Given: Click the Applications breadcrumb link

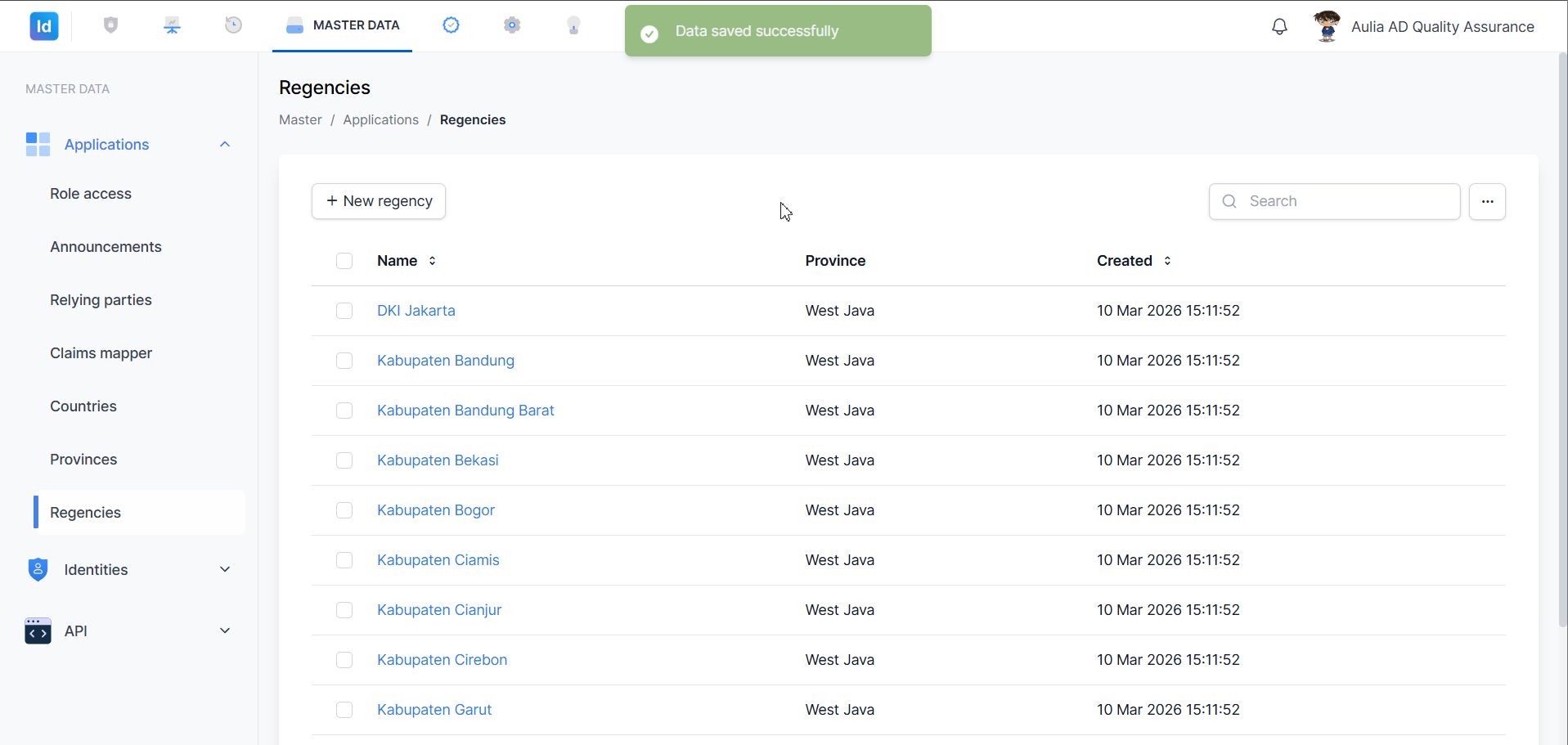Looking at the screenshot, I should coord(380,119).
